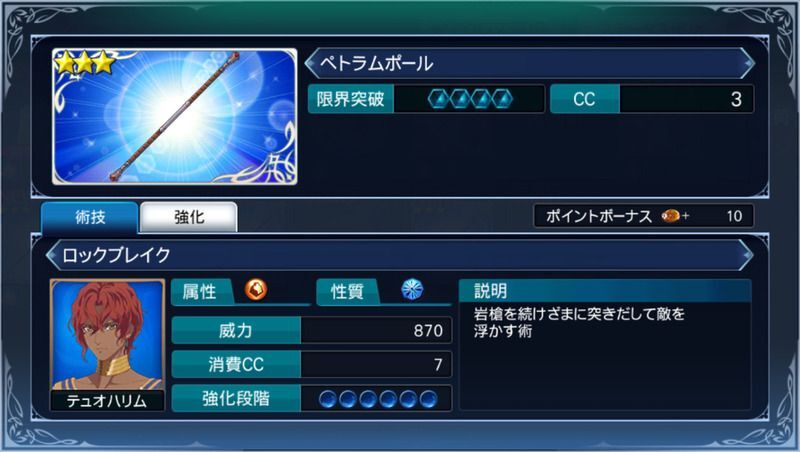Screen dimensions: 800x452
Task: Click the 消費CC stat row
Action: 312,364
